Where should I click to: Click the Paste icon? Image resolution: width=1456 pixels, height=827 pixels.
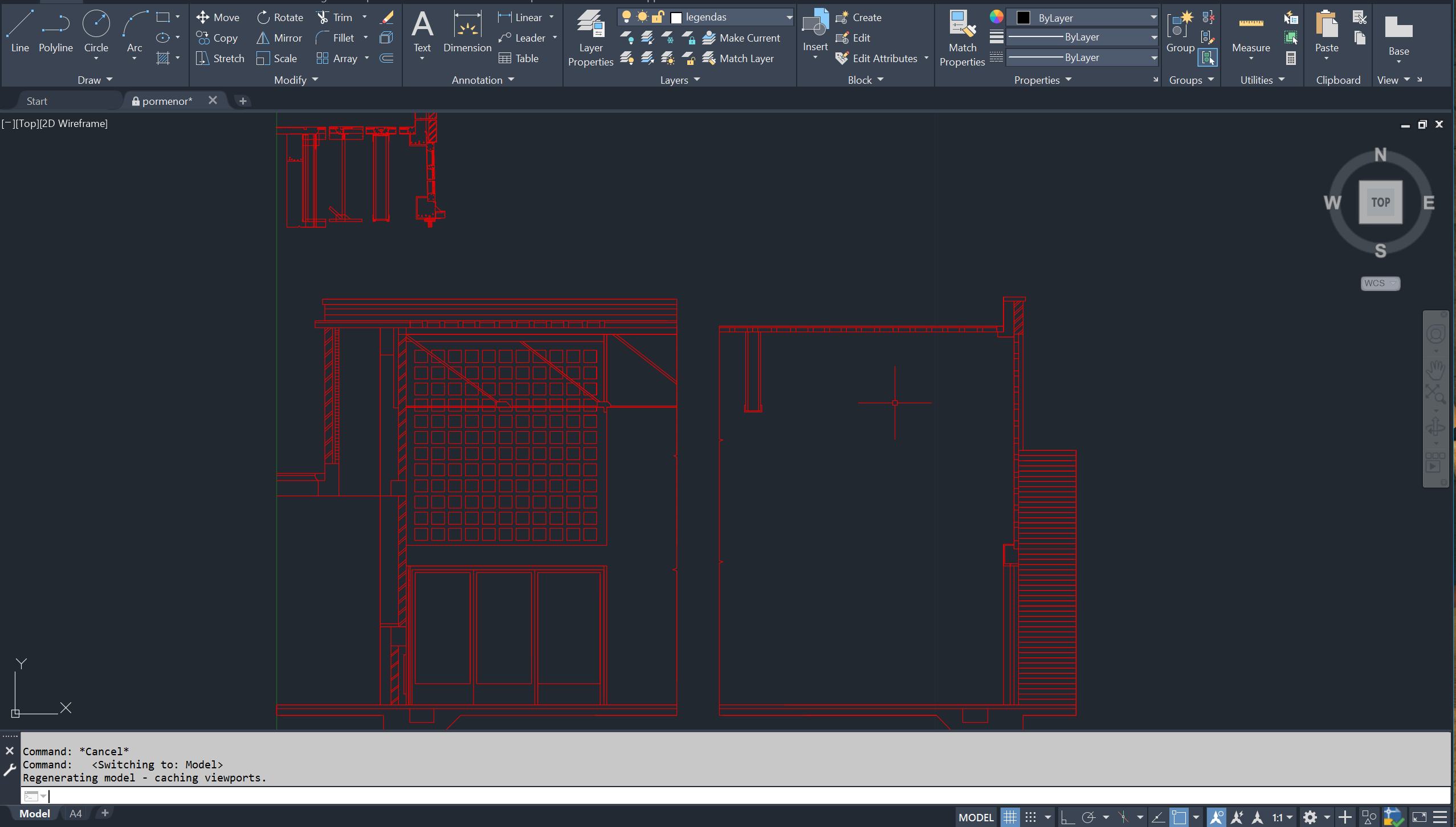(x=1327, y=32)
